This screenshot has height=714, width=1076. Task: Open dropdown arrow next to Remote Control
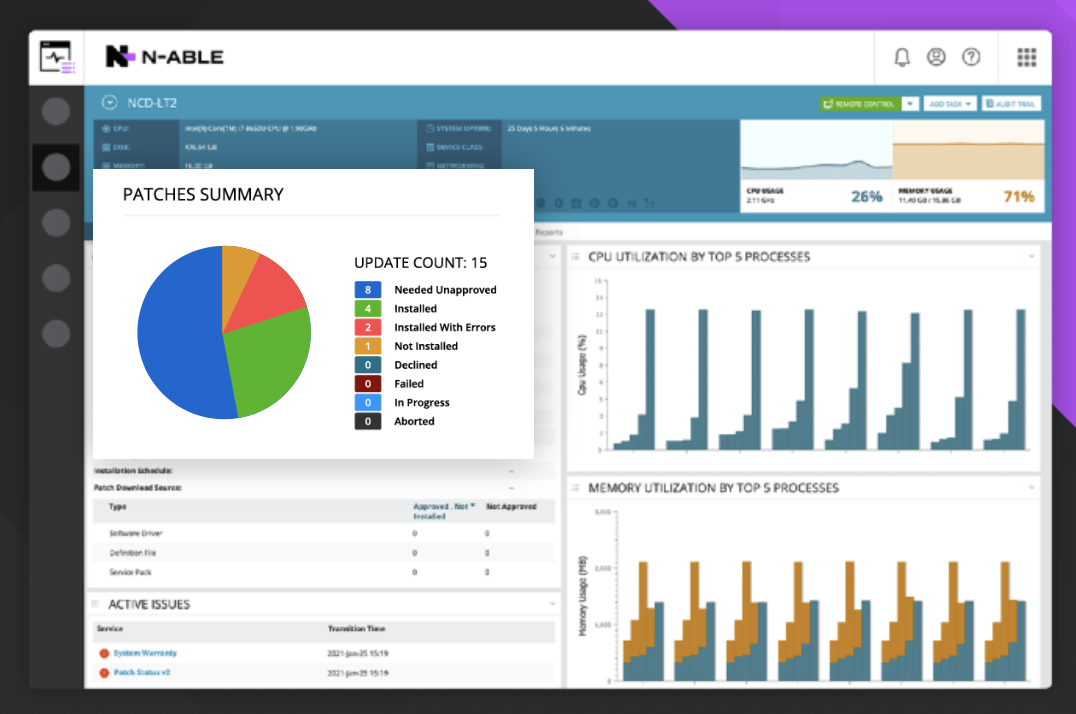click(910, 104)
